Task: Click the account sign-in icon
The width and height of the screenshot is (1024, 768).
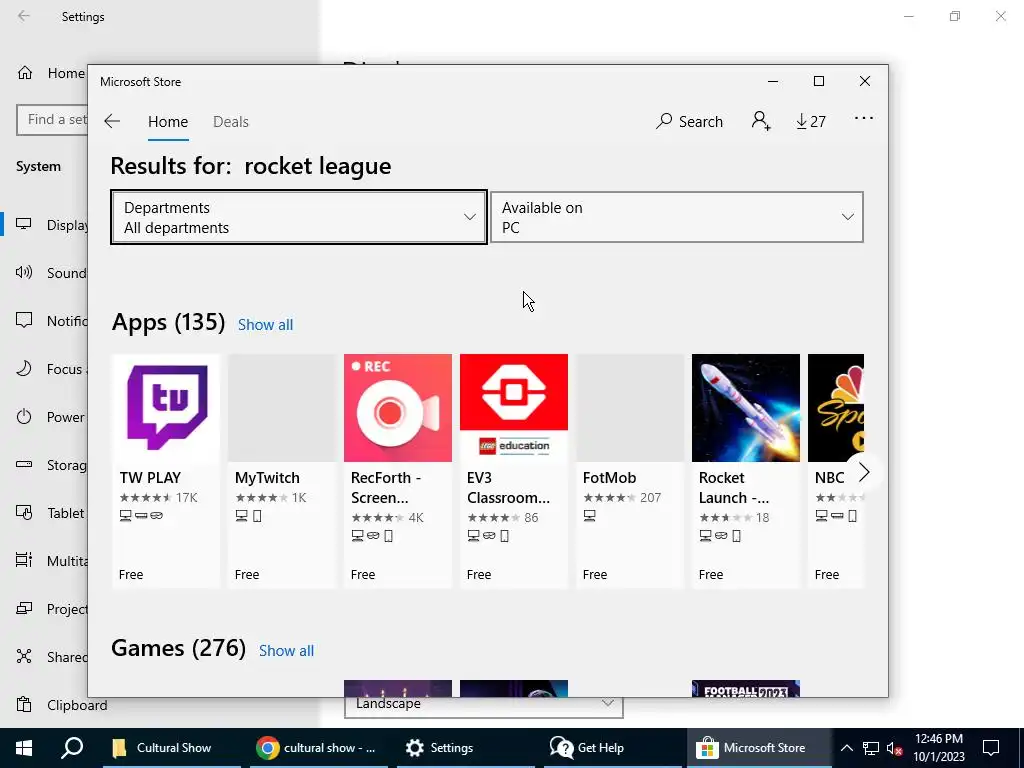Action: (x=761, y=121)
